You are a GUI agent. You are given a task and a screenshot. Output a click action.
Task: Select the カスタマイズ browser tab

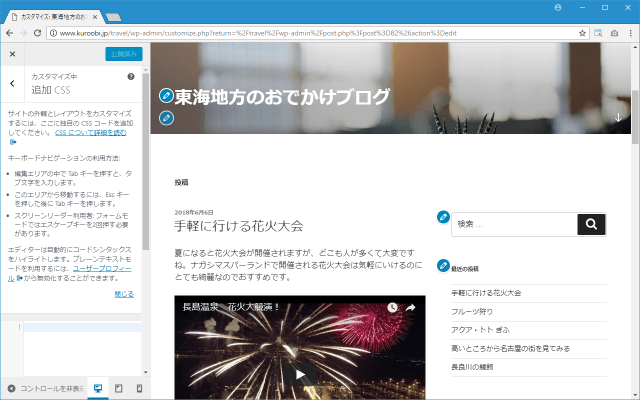(53, 17)
